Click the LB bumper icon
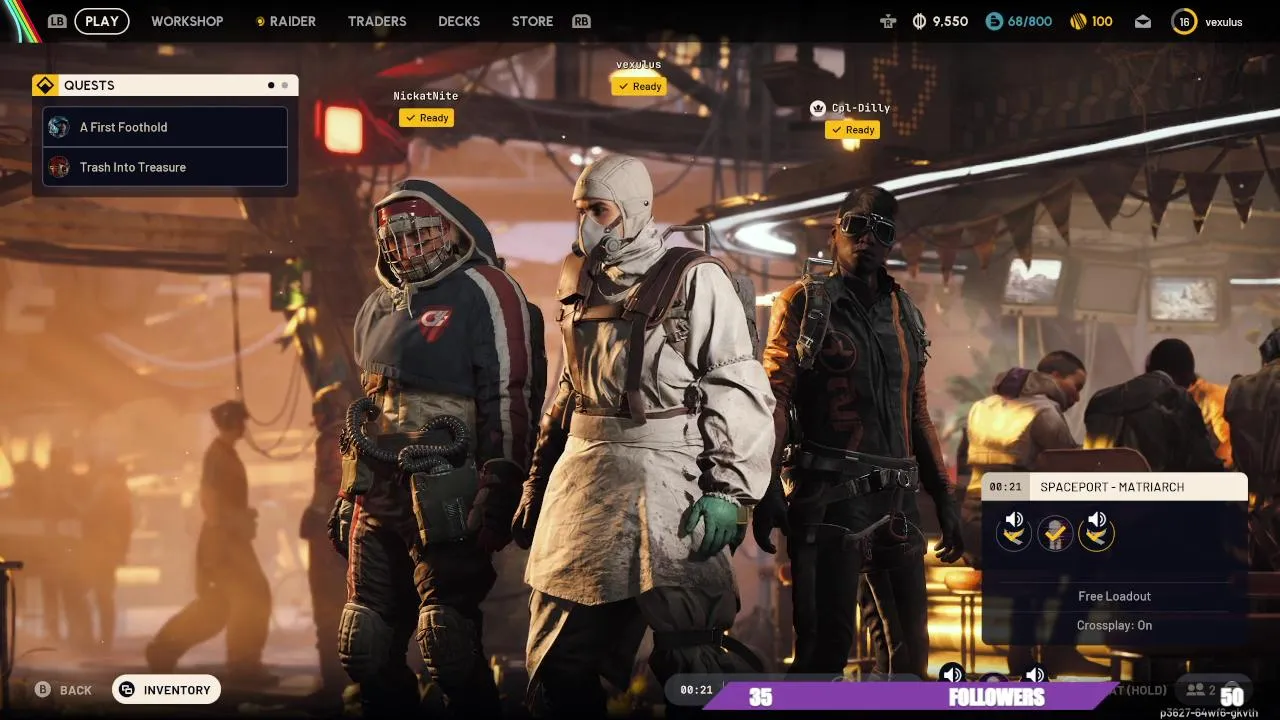This screenshot has width=1280, height=720. point(57,21)
